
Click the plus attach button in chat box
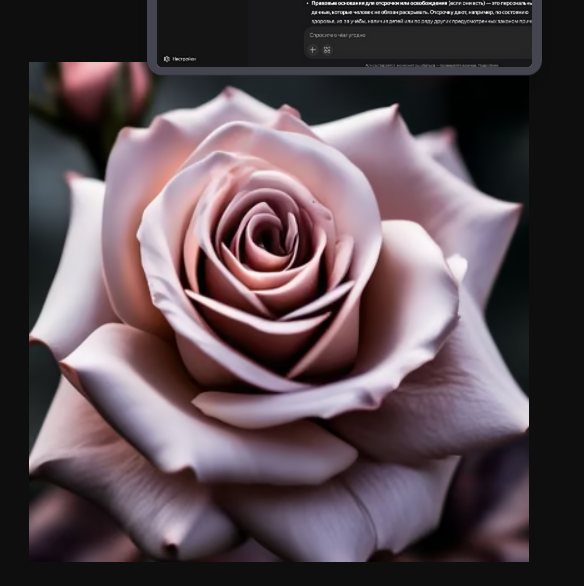pos(313,50)
